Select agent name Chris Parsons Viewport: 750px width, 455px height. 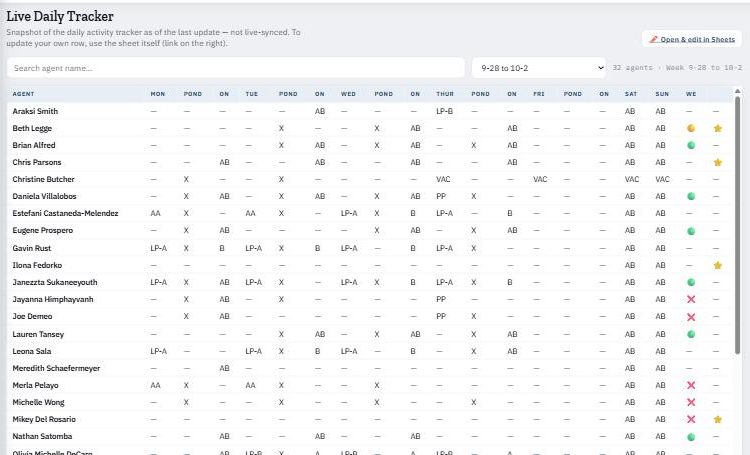(x=37, y=162)
